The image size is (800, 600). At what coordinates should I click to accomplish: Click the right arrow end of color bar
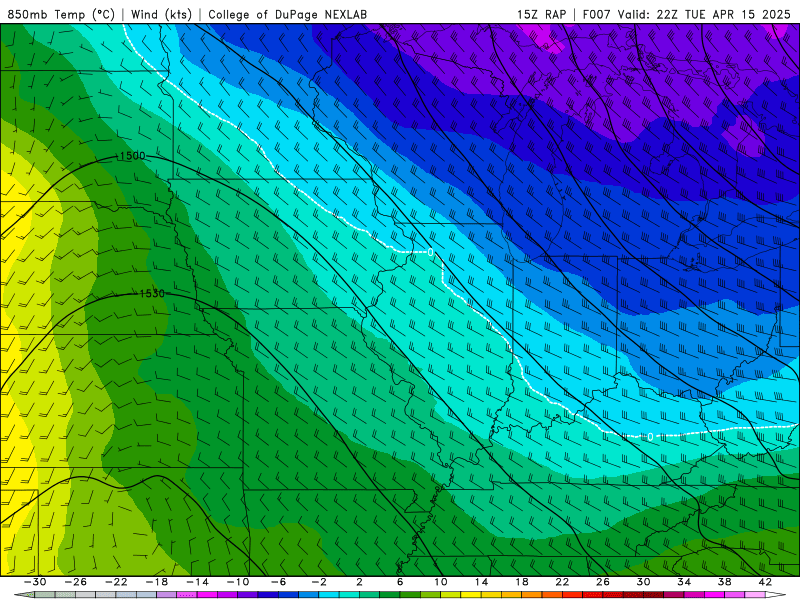click(x=776, y=595)
